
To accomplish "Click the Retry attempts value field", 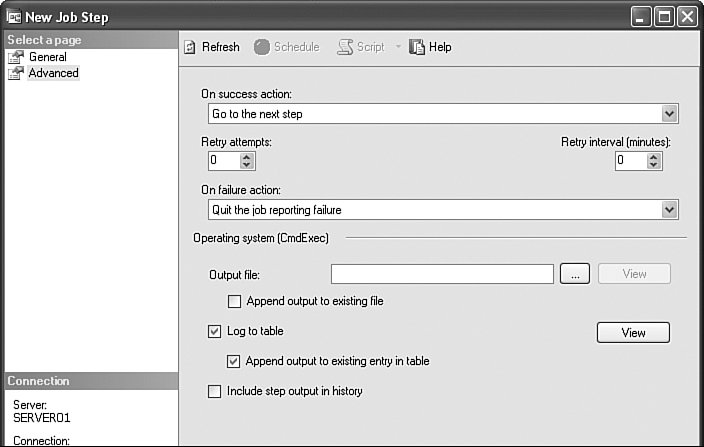I will 224,161.
